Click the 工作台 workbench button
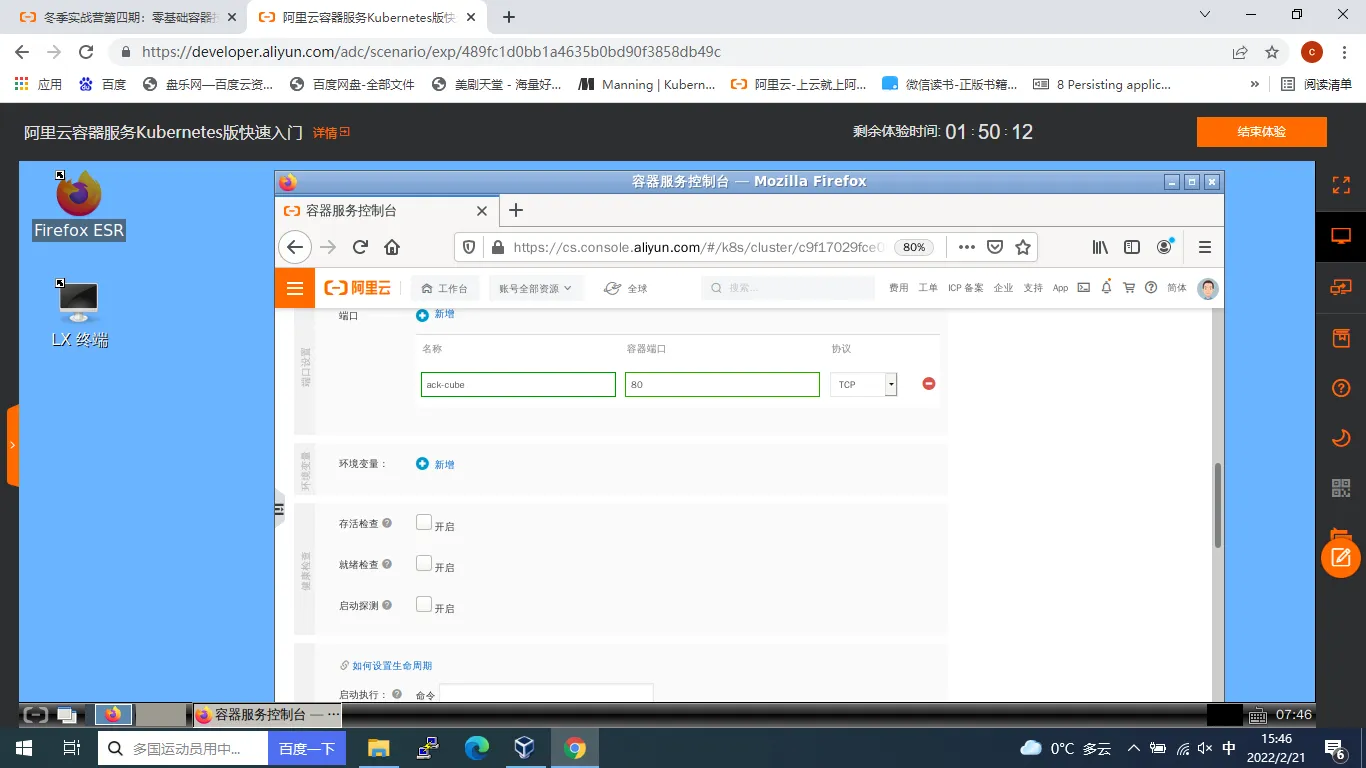Screen dimensions: 1366x768 [x=445, y=288]
